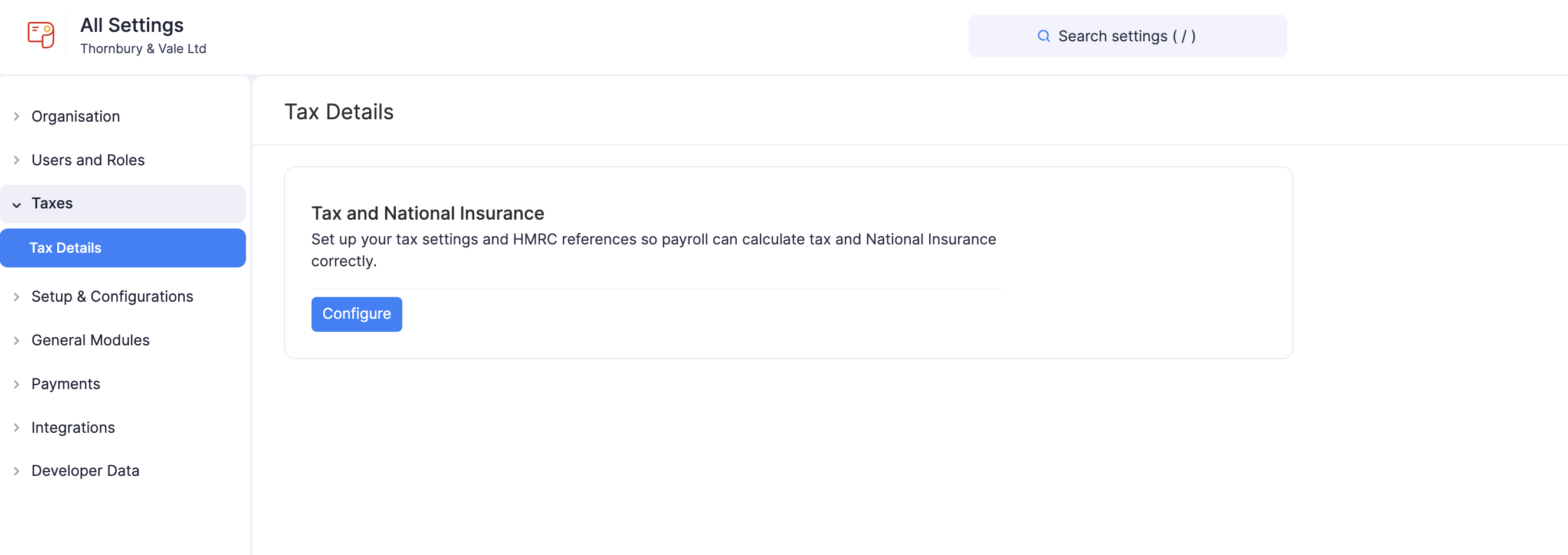Collapse the Taxes section chevron

click(17, 205)
